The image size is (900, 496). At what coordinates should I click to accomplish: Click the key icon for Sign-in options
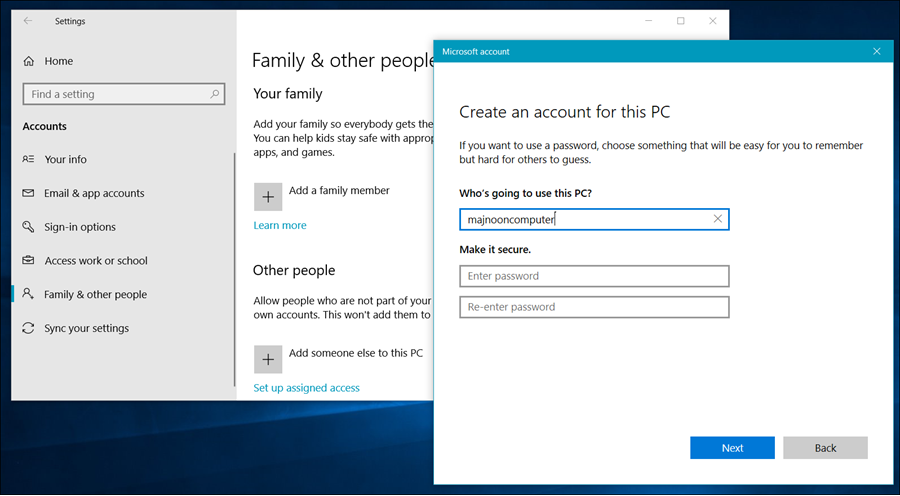click(28, 227)
